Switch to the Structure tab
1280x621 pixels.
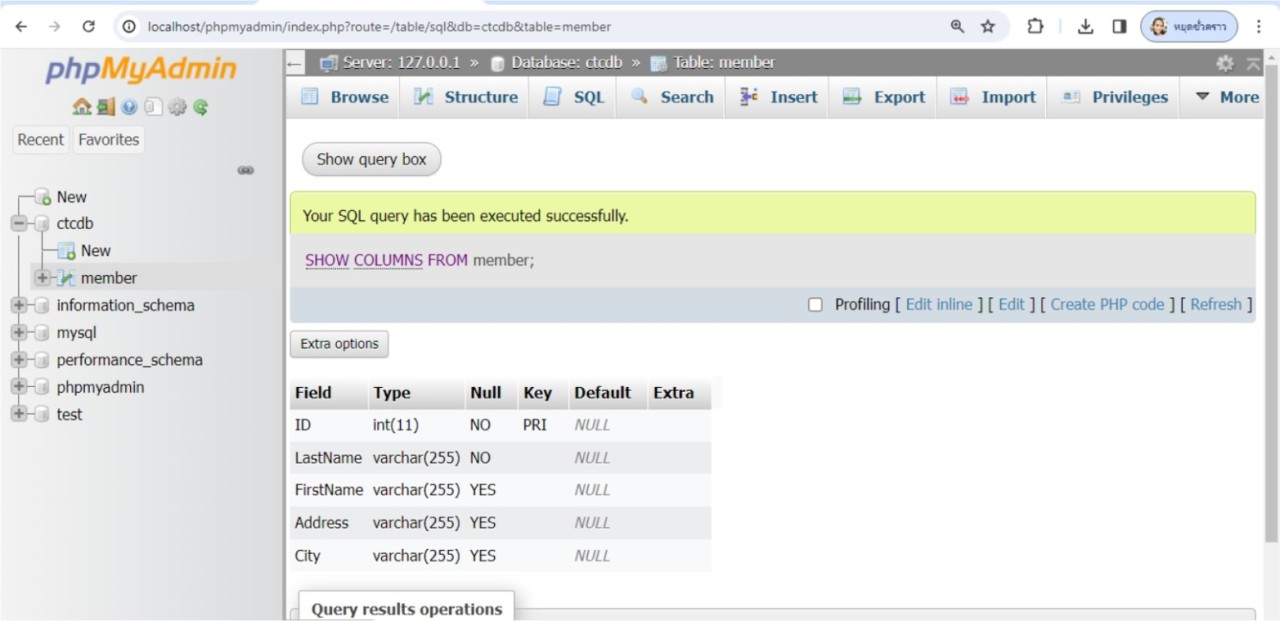[466, 97]
